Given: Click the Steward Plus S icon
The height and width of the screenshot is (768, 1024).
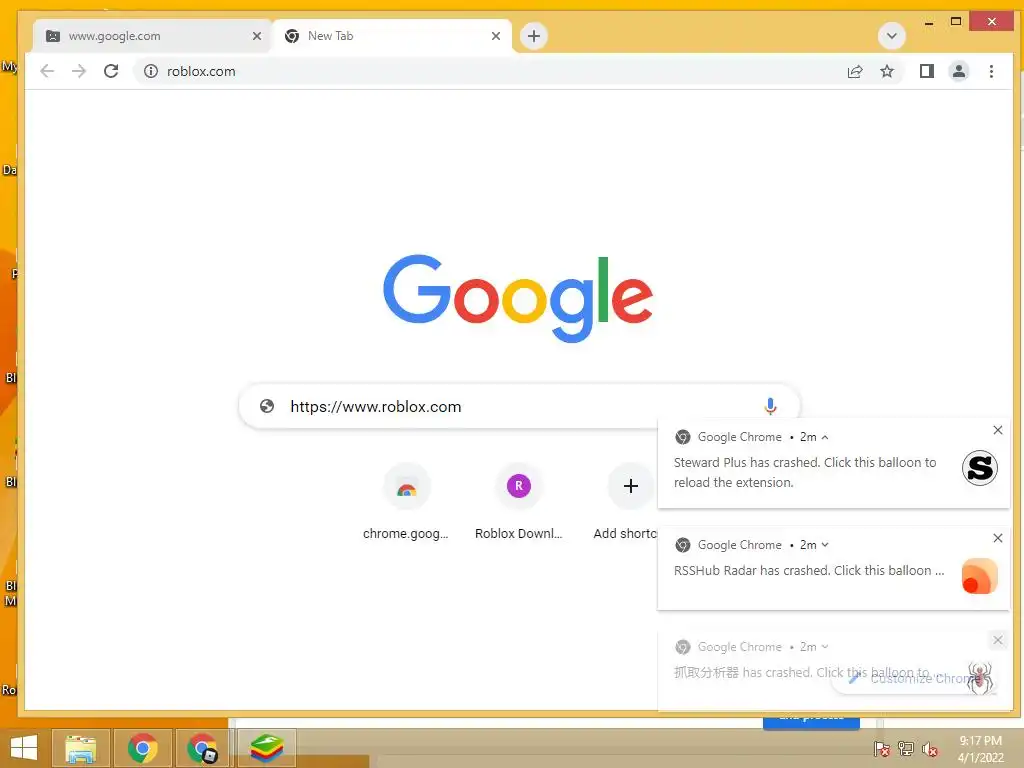Looking at the screenshot, I should pyautogui.click(x=980, y=468).
